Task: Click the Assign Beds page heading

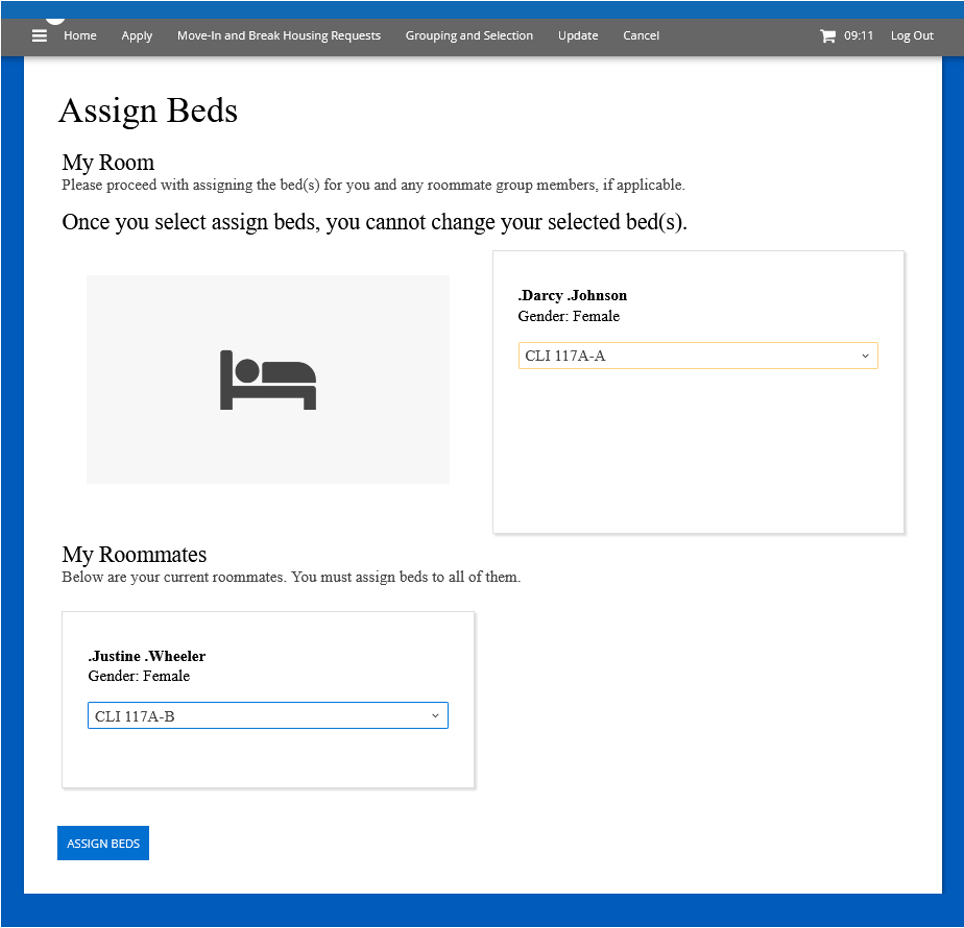Action: tap(148, 110)
